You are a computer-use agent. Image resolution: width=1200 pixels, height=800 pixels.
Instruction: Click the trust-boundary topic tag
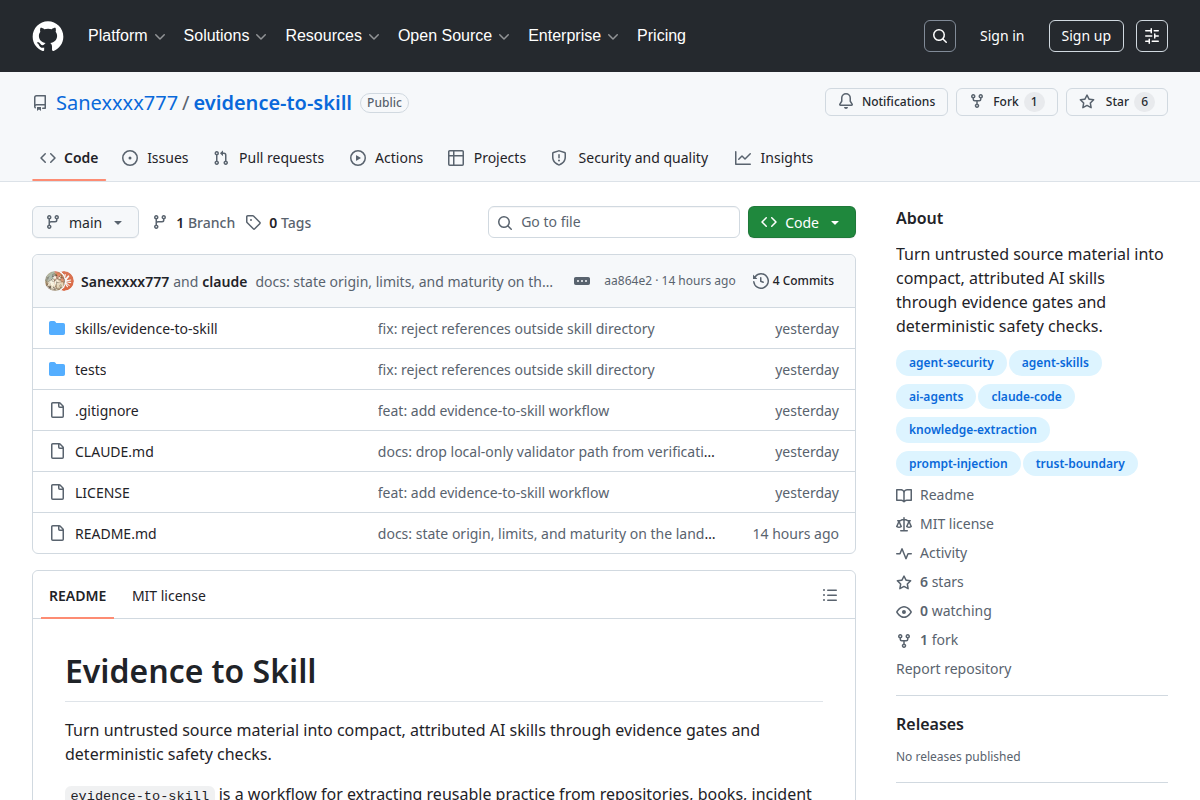click(1080, 464)
